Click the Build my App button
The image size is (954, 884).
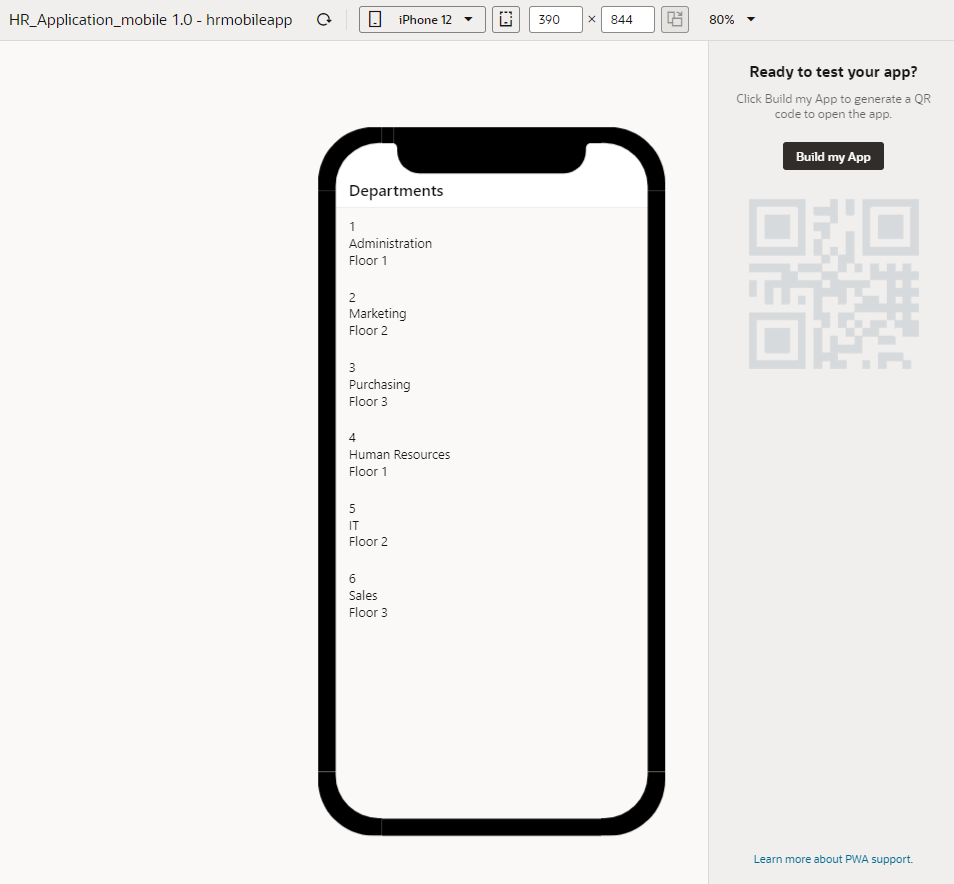(832, 156)
